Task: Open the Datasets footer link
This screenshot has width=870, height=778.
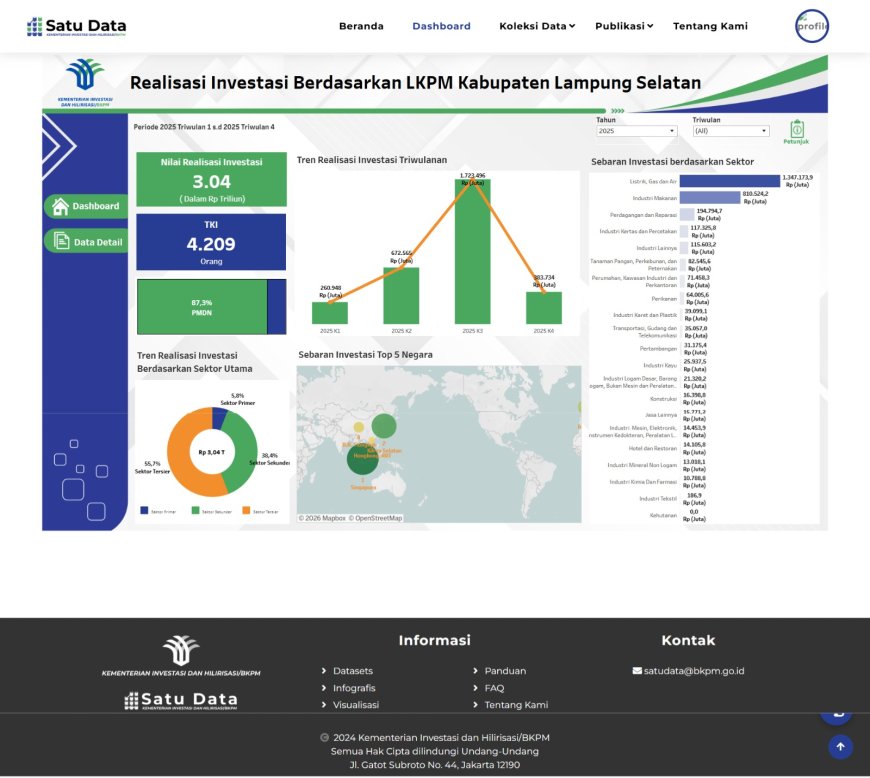Action: click(352, 671)
